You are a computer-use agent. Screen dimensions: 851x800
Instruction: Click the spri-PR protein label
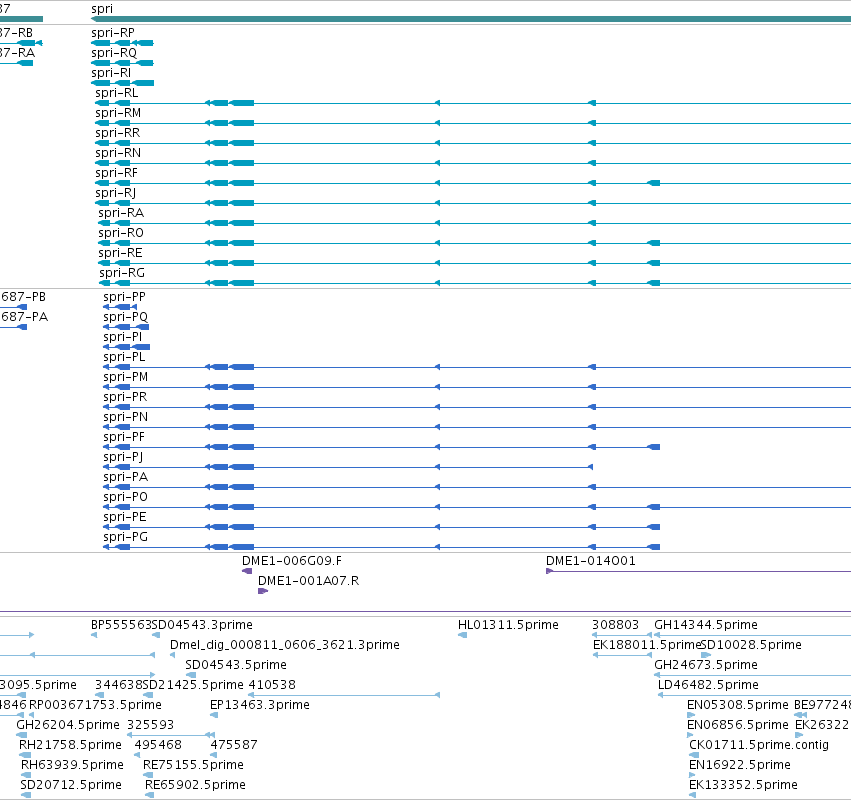tap(125, 397)
